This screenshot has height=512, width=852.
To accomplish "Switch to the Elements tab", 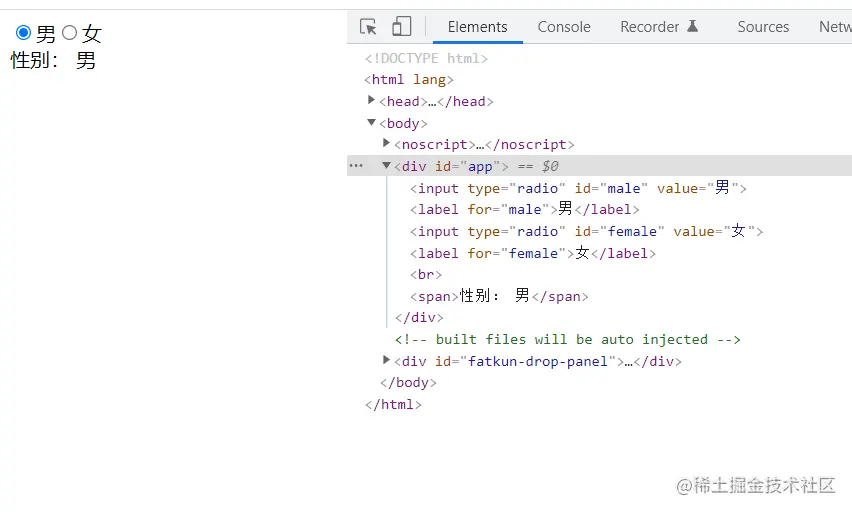I will tap(477, 27).
